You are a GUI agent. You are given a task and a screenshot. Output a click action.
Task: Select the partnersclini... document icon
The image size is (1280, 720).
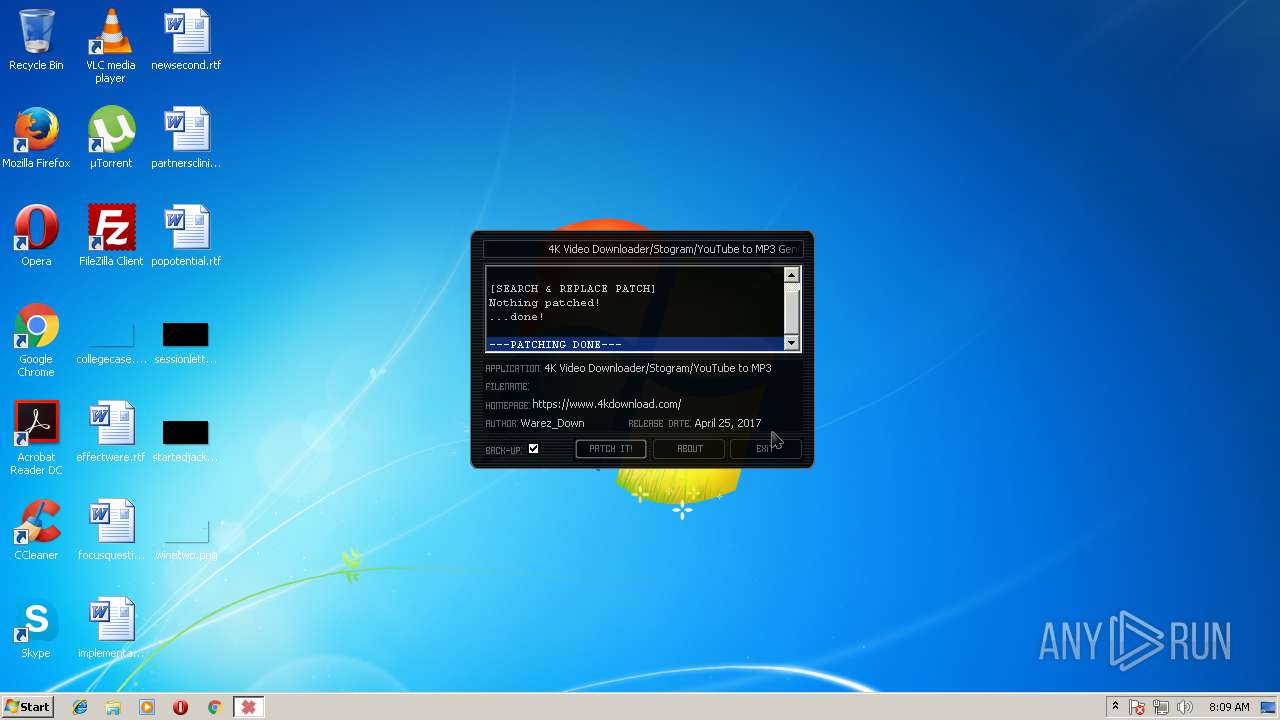point(186,138)
